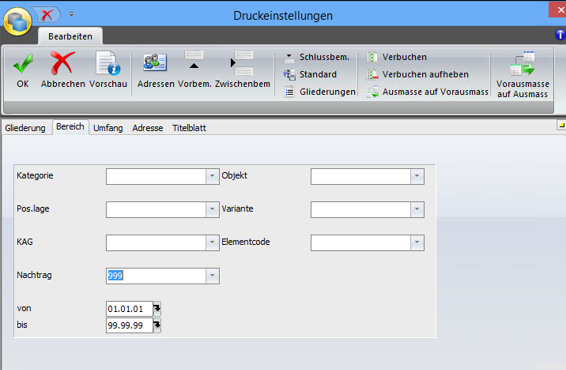This screenshot has width=566, height=370.
Task: Open the quick access toolbar customize arrow
Action: [71, 14]
